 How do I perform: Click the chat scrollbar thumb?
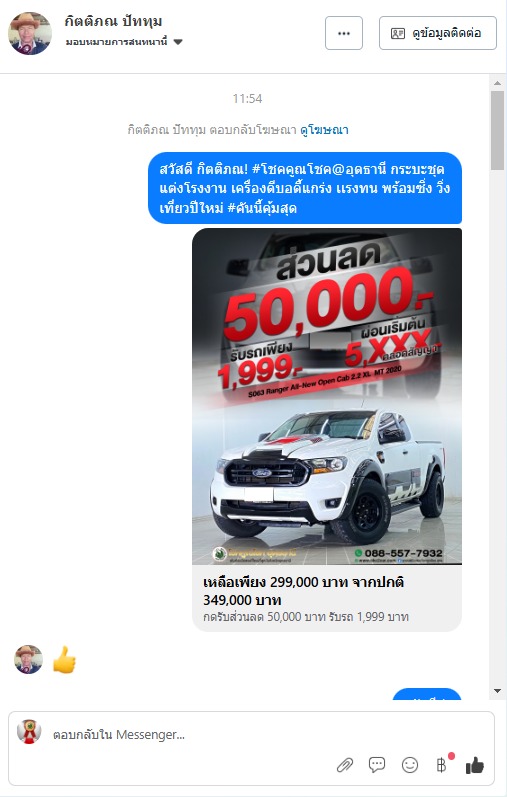tap(497, 130)
